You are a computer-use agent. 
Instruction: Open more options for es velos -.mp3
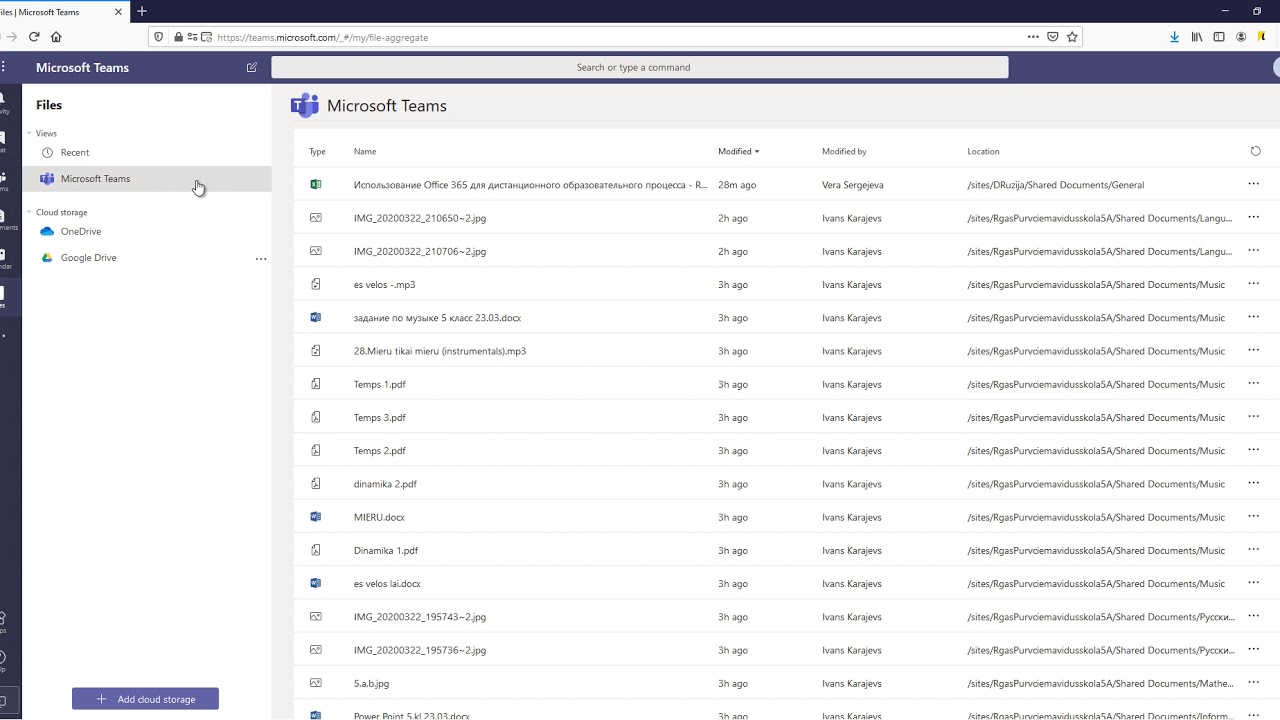1253,284
